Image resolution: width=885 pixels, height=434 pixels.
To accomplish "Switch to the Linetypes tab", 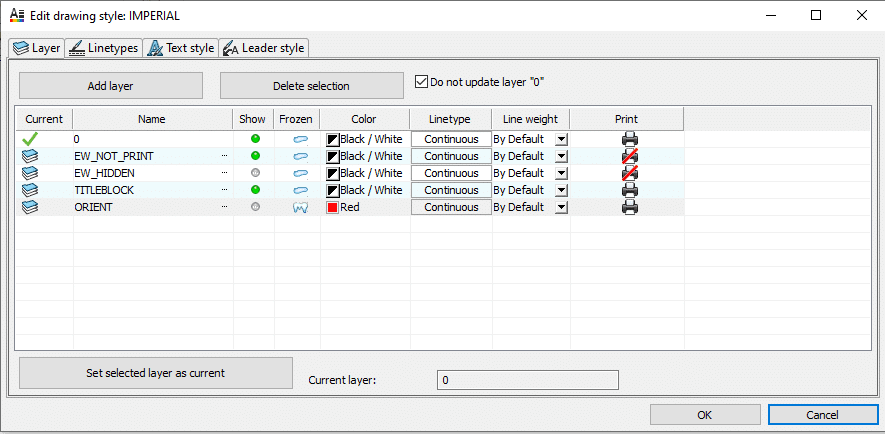I will pos(104,48).
